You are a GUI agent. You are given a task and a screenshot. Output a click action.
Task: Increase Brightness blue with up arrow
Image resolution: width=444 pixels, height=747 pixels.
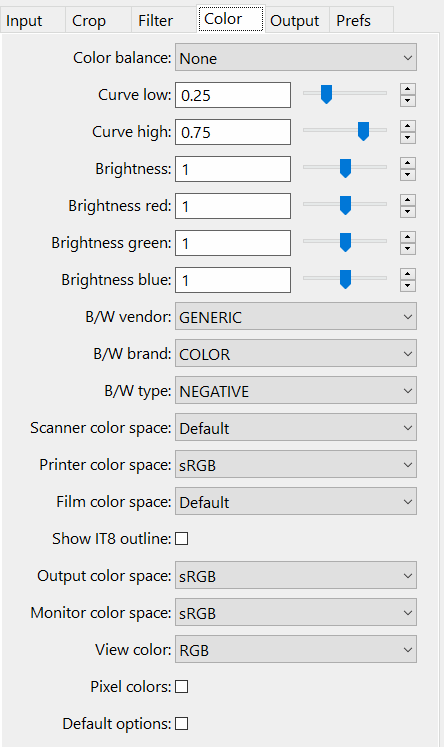click(x=408, y=274)
